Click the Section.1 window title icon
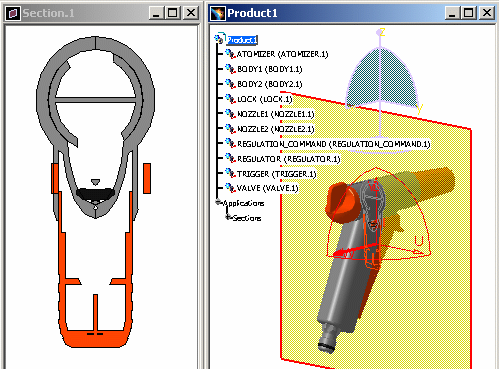This screenshot has width=499, height=369. coord(13,13)
